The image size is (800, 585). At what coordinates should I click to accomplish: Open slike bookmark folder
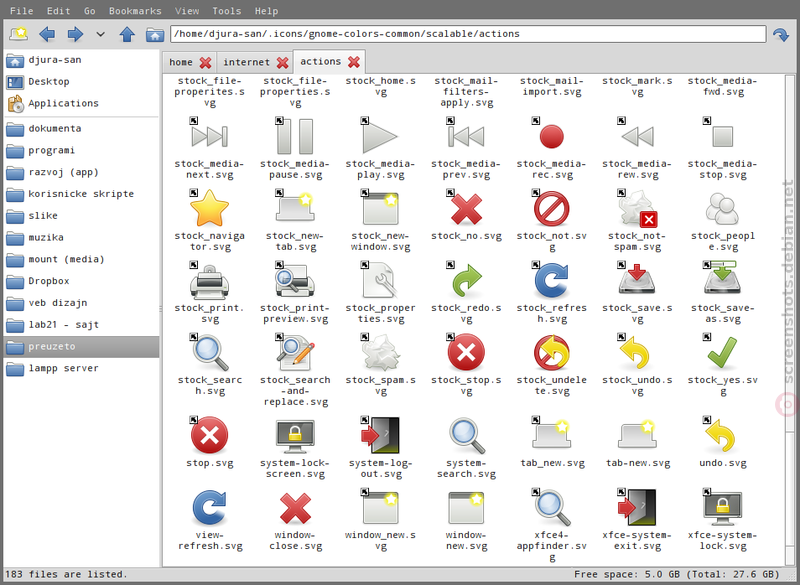tap(82, 216)
